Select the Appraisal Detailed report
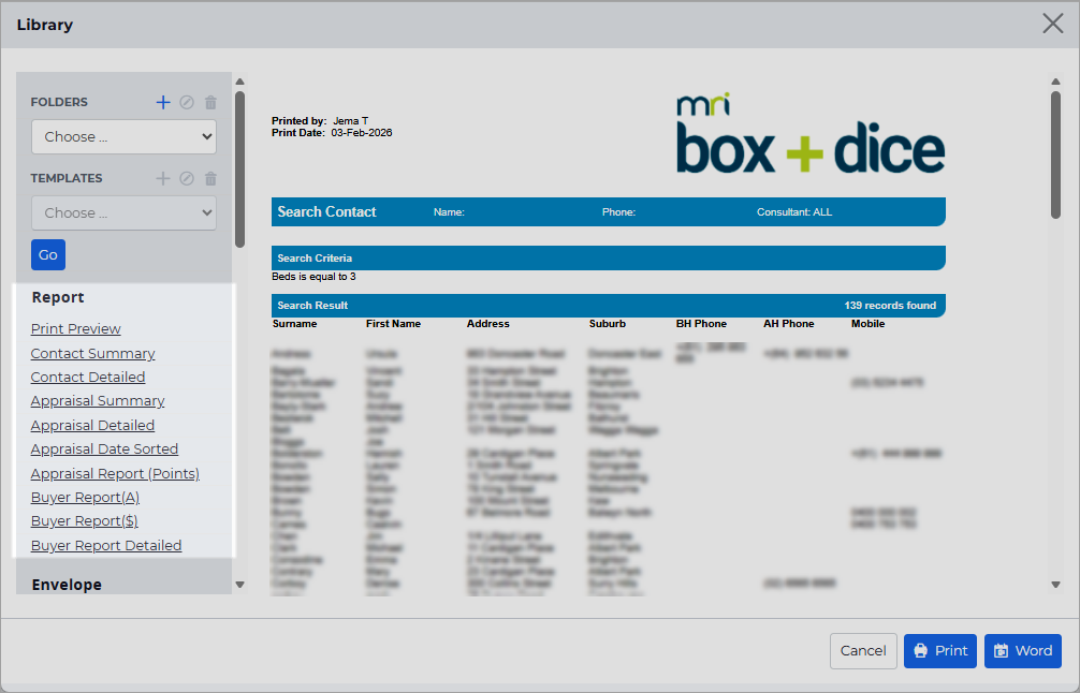 click(93, 425)
